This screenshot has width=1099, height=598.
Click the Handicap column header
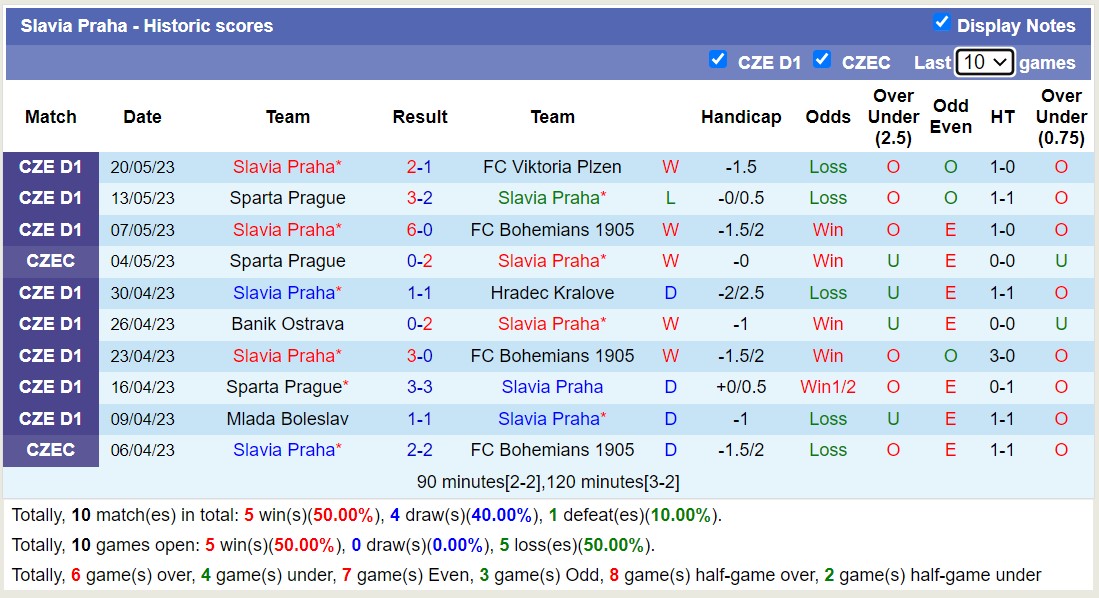click(x=741, y=117)
